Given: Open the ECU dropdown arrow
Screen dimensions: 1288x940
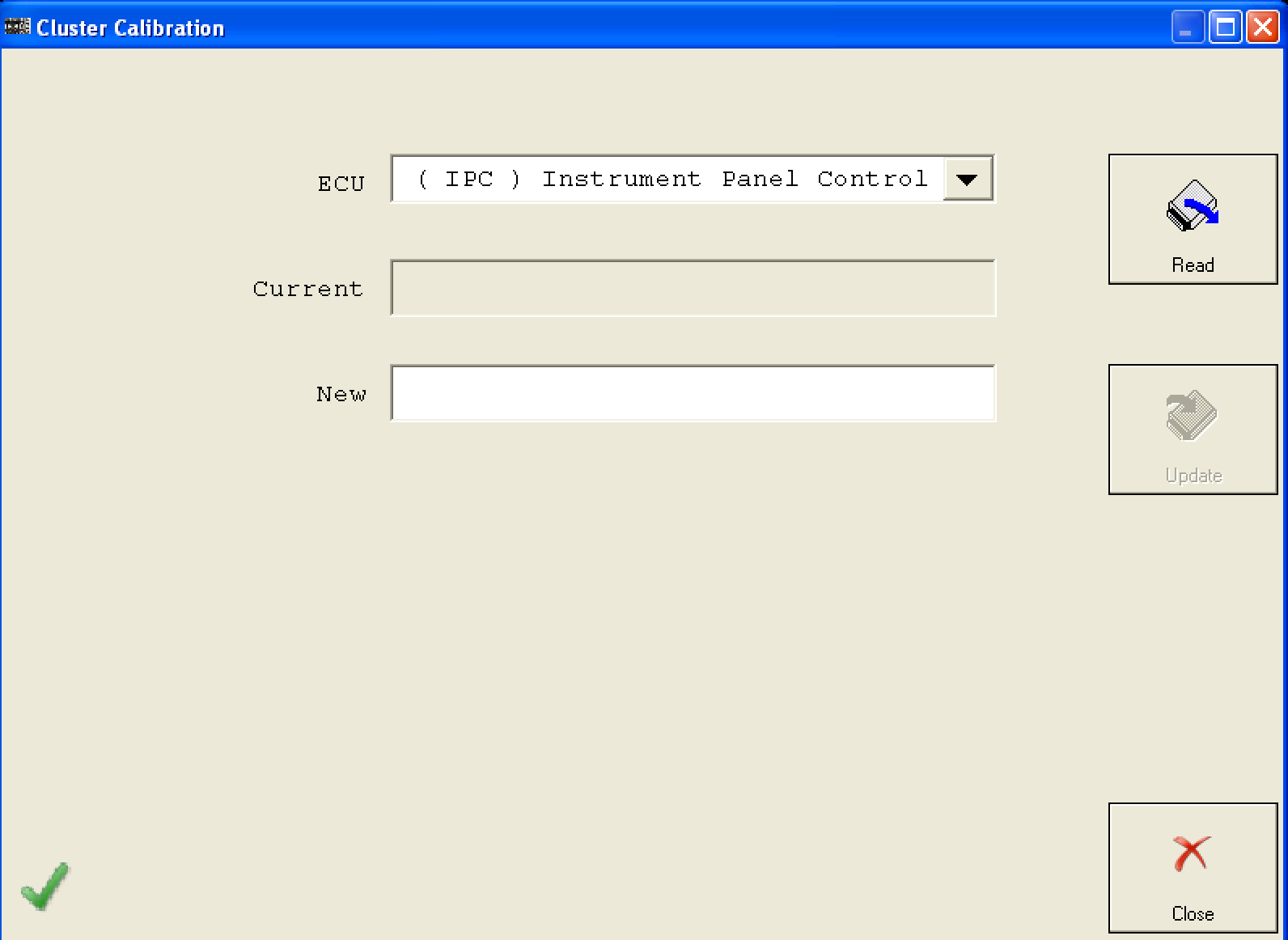Looking at the screenshot, I should 968,179.
